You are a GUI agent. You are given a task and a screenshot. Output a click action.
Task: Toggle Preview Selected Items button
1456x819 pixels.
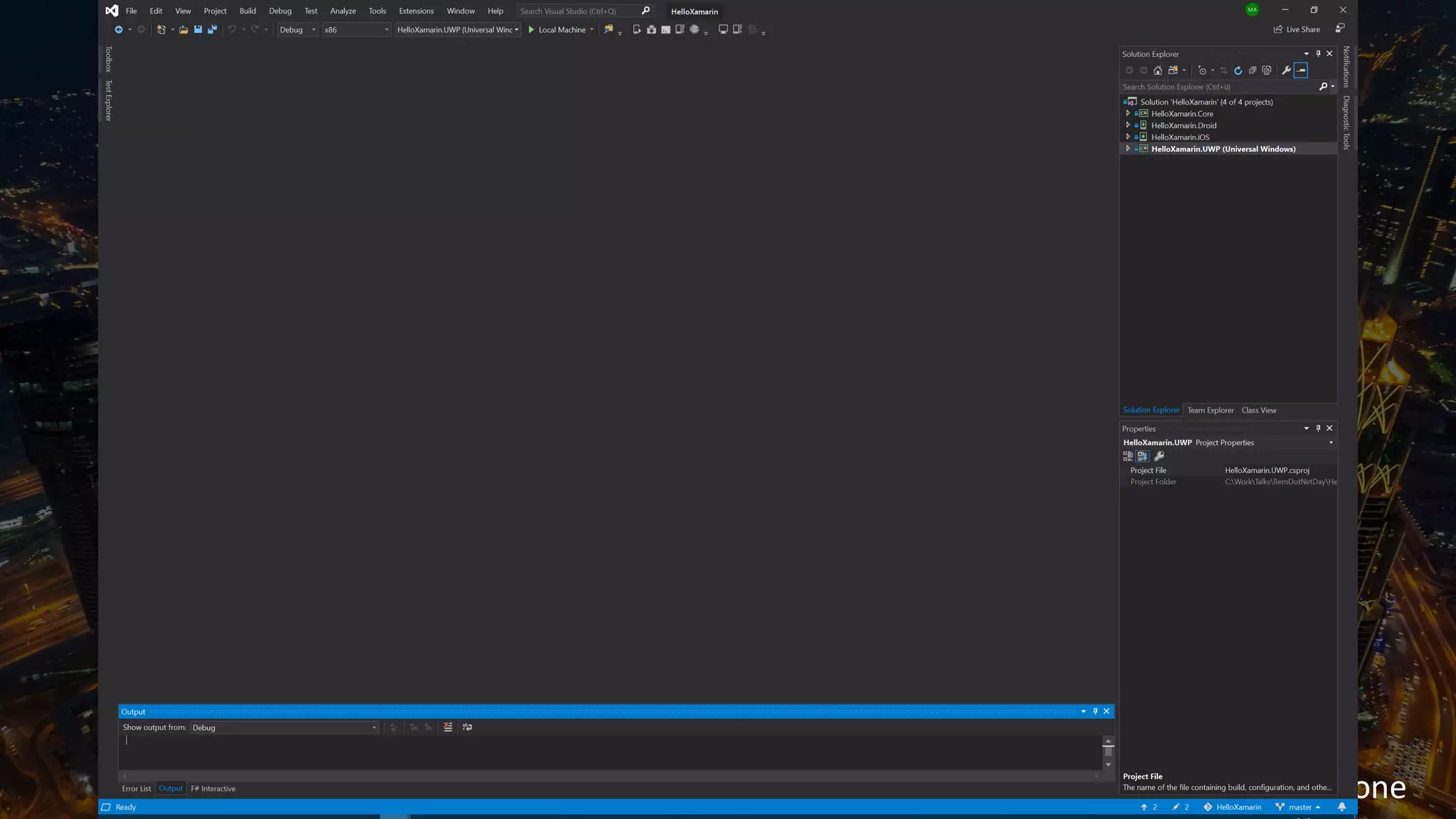click(1301, 70)
